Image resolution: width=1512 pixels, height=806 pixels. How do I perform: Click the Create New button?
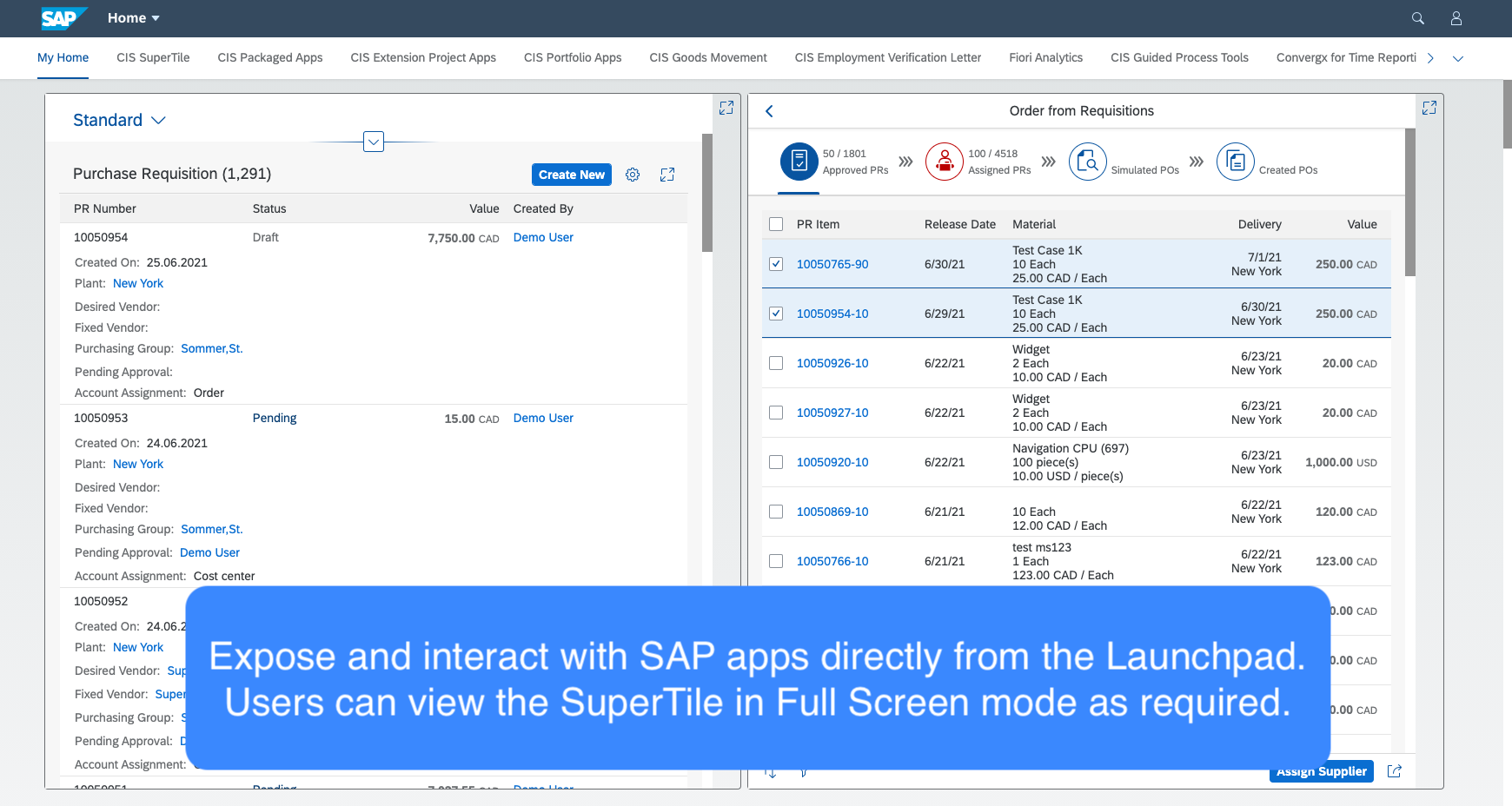tap(572, 175)
